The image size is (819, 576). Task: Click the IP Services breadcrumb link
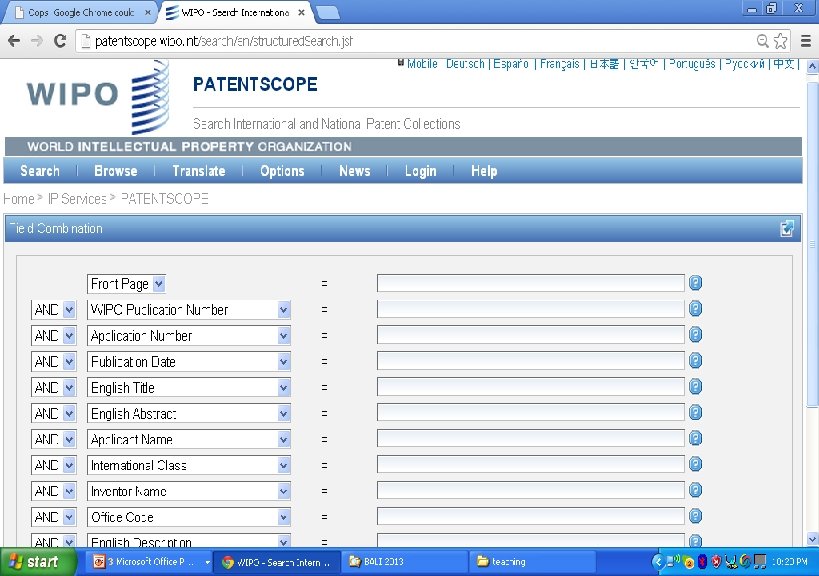click(77, 199)
